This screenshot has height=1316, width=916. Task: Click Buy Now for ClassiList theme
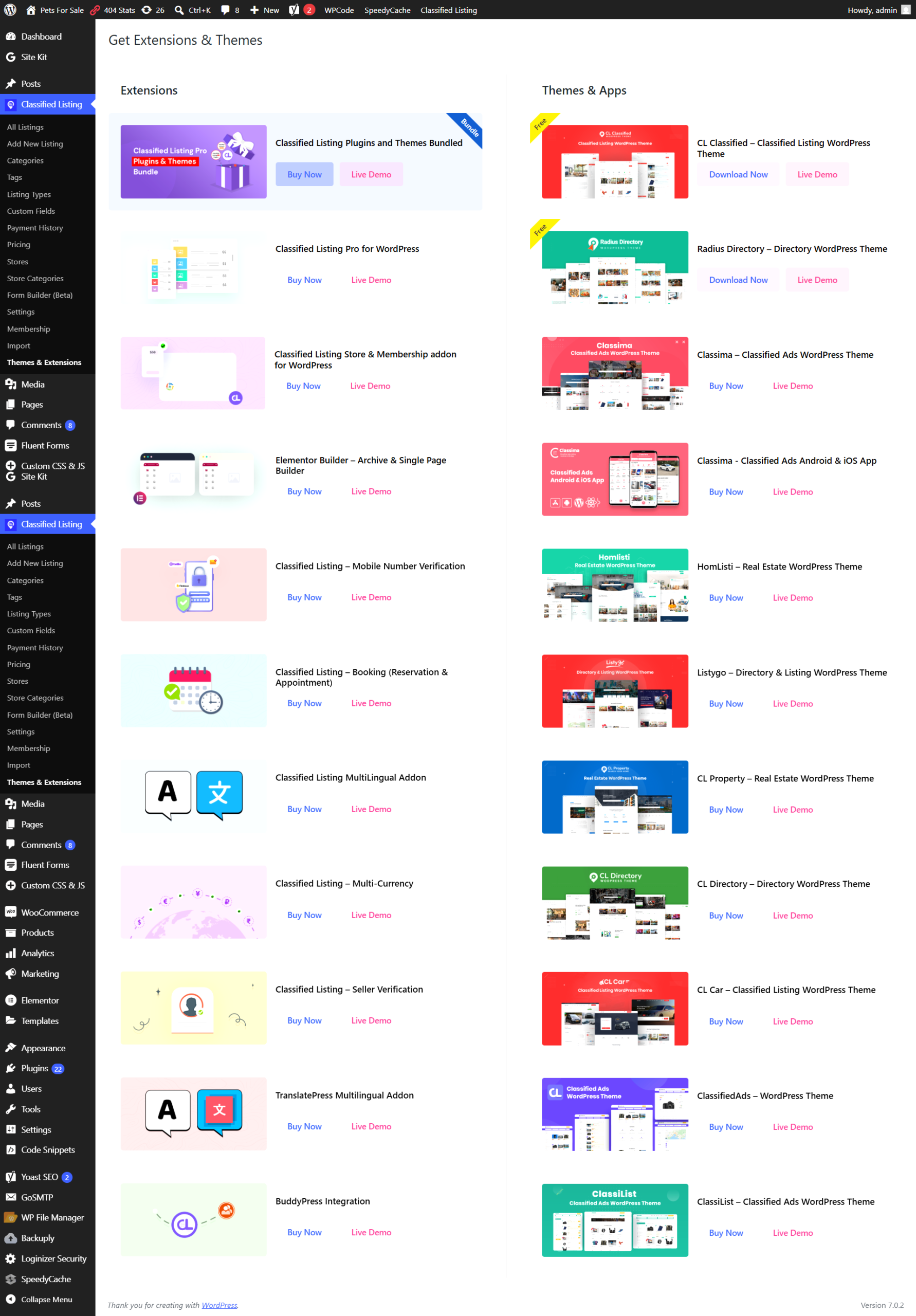[x=726, y=1233]
